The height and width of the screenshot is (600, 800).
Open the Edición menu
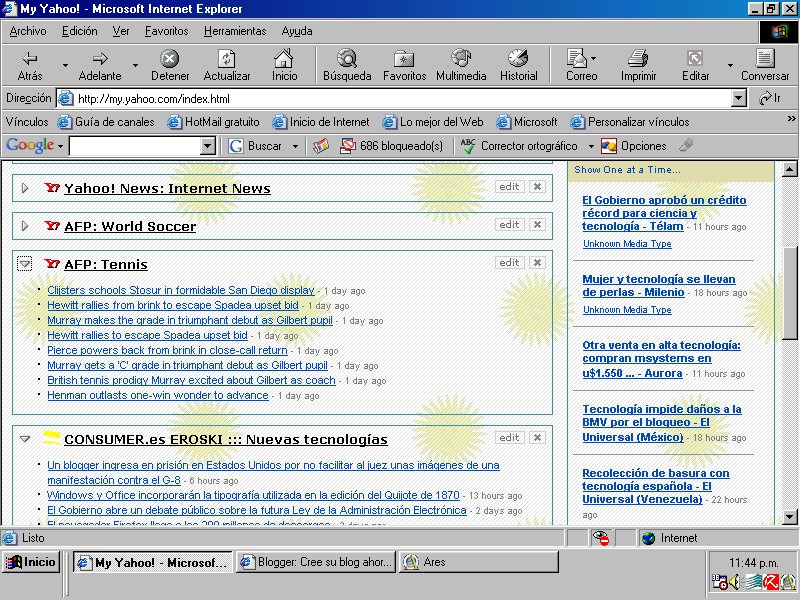[x=80, y=31]
